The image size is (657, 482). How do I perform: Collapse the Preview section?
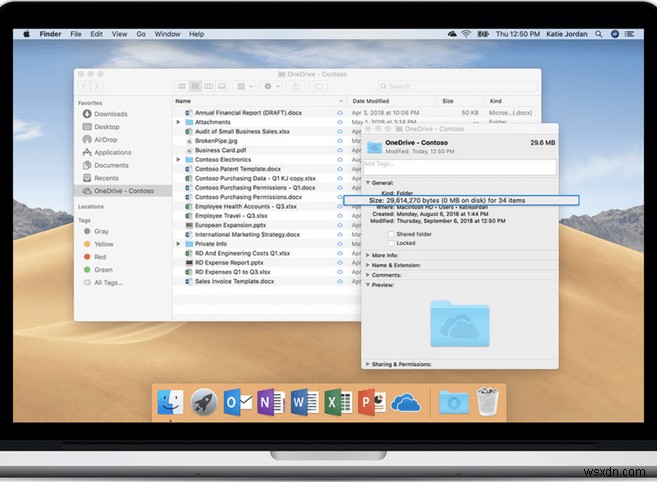pyautogui.click(x=368, y=285)
